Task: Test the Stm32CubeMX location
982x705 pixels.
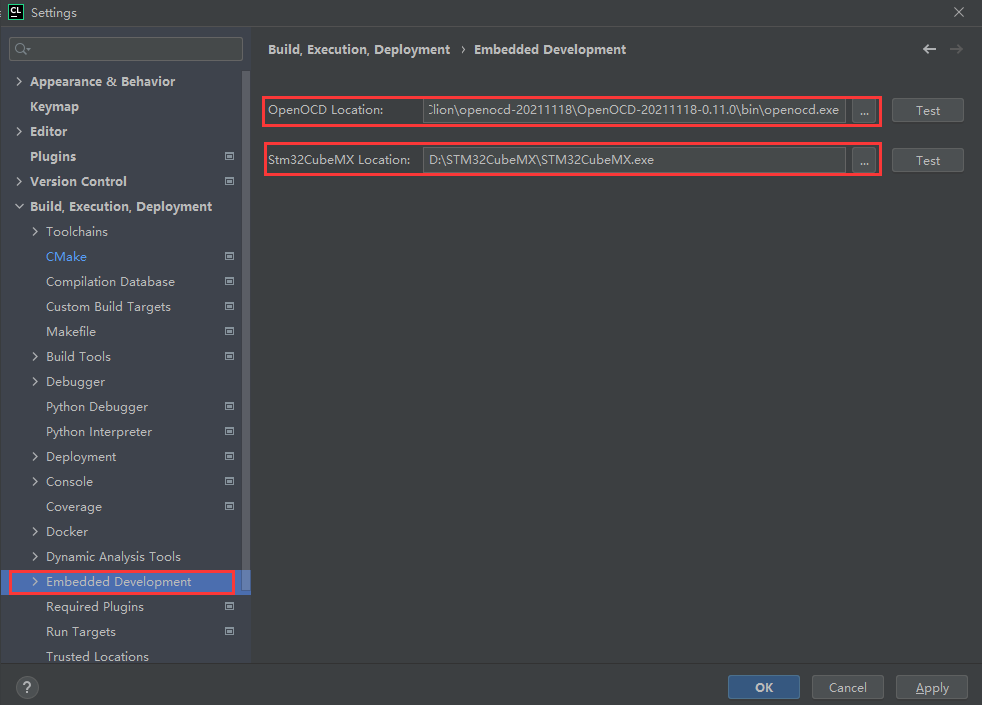Action: coord(928,161)
